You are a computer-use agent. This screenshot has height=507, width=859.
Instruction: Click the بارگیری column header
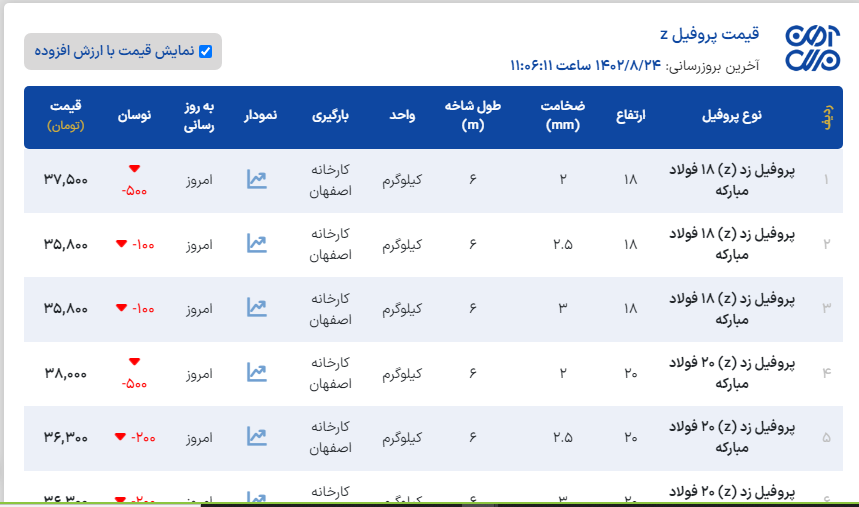point(331,115)
